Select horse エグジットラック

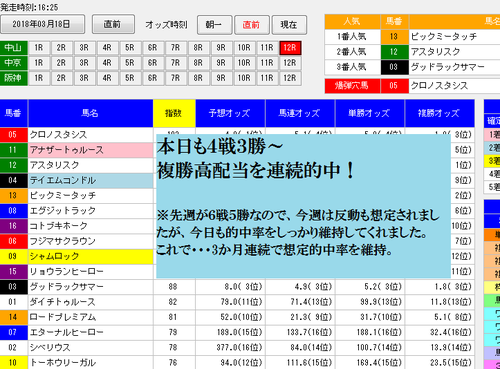point(90,211)
